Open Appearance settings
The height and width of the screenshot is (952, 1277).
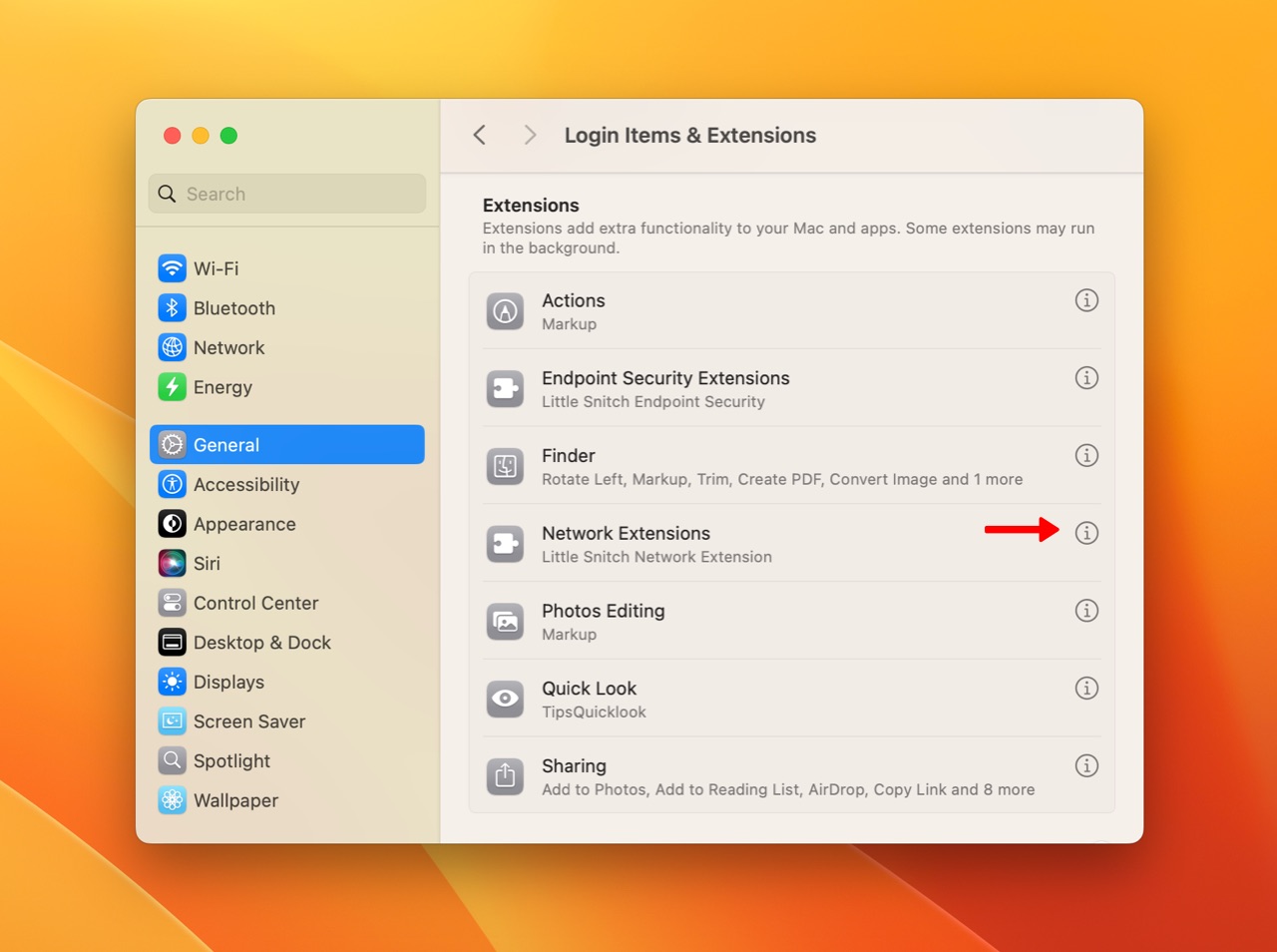pos(244,524)
